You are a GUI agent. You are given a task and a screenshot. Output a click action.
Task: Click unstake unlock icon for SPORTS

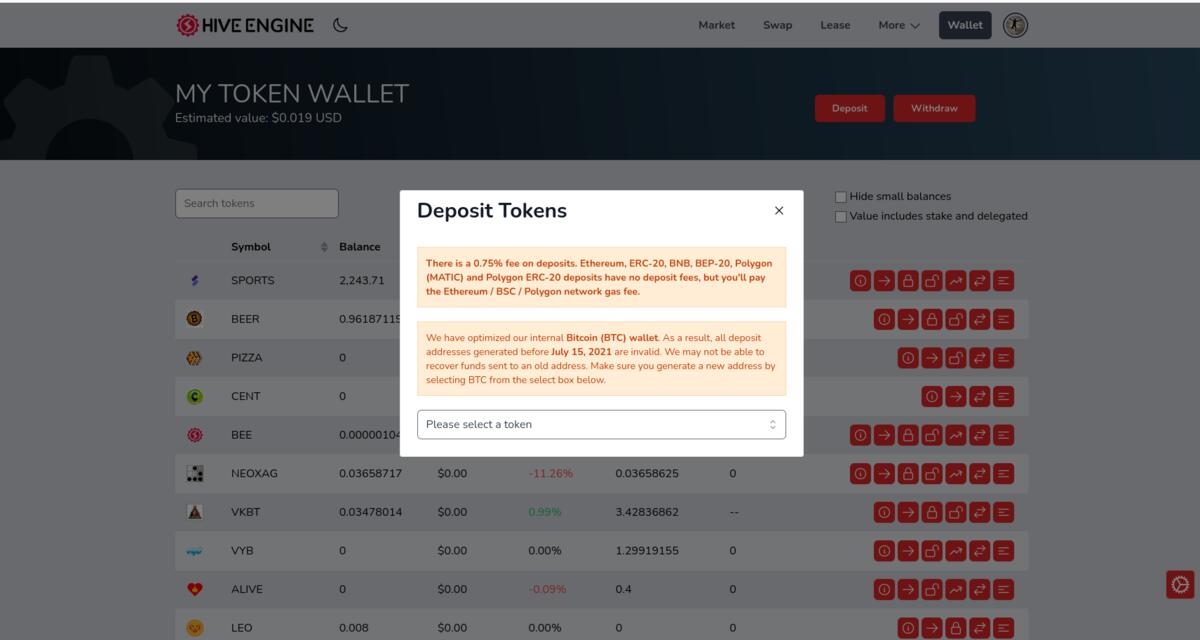[x=932, y=281]
